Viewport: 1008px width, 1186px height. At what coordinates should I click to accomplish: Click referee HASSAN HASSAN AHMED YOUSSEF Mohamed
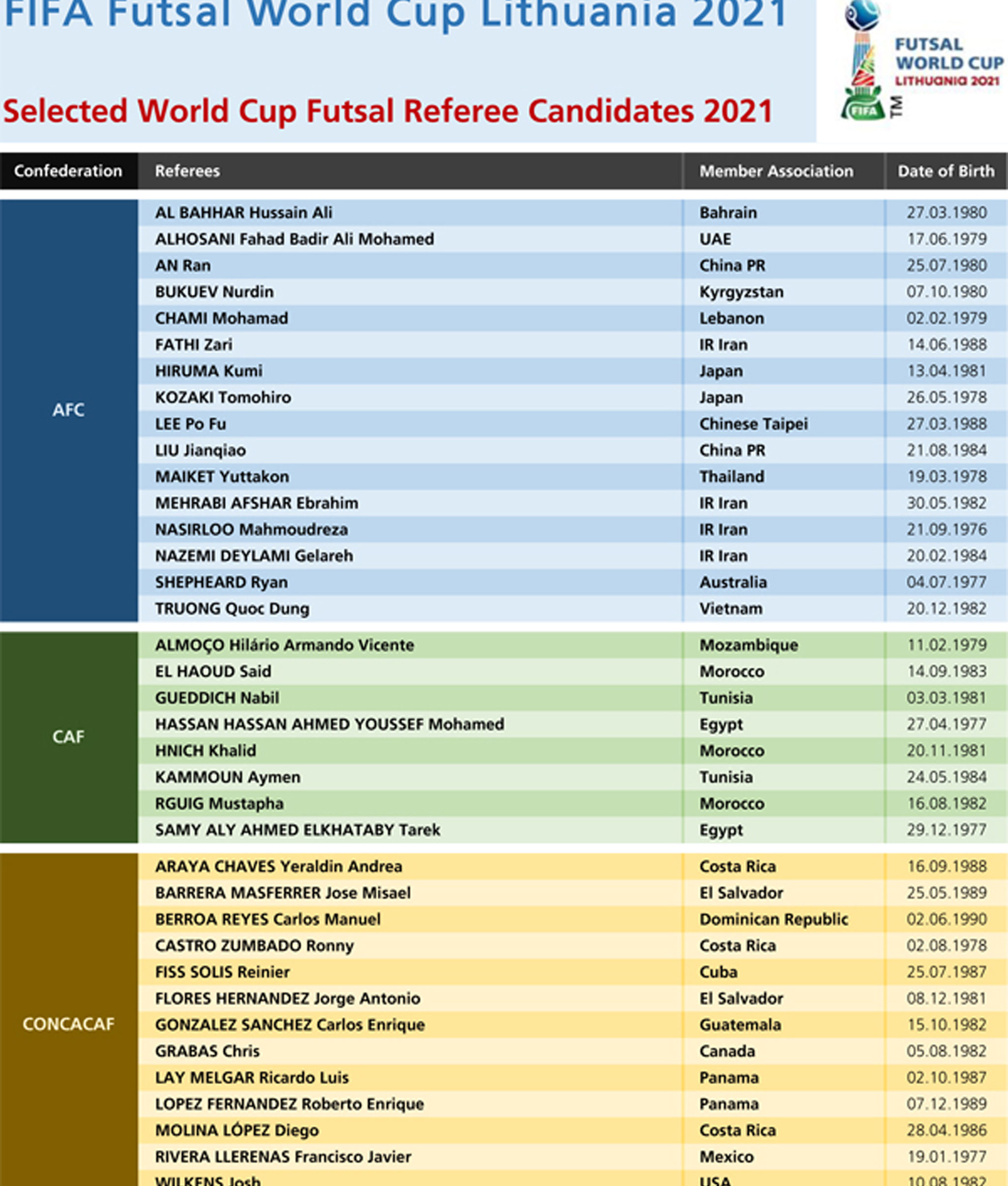click(x=330, y=724)
